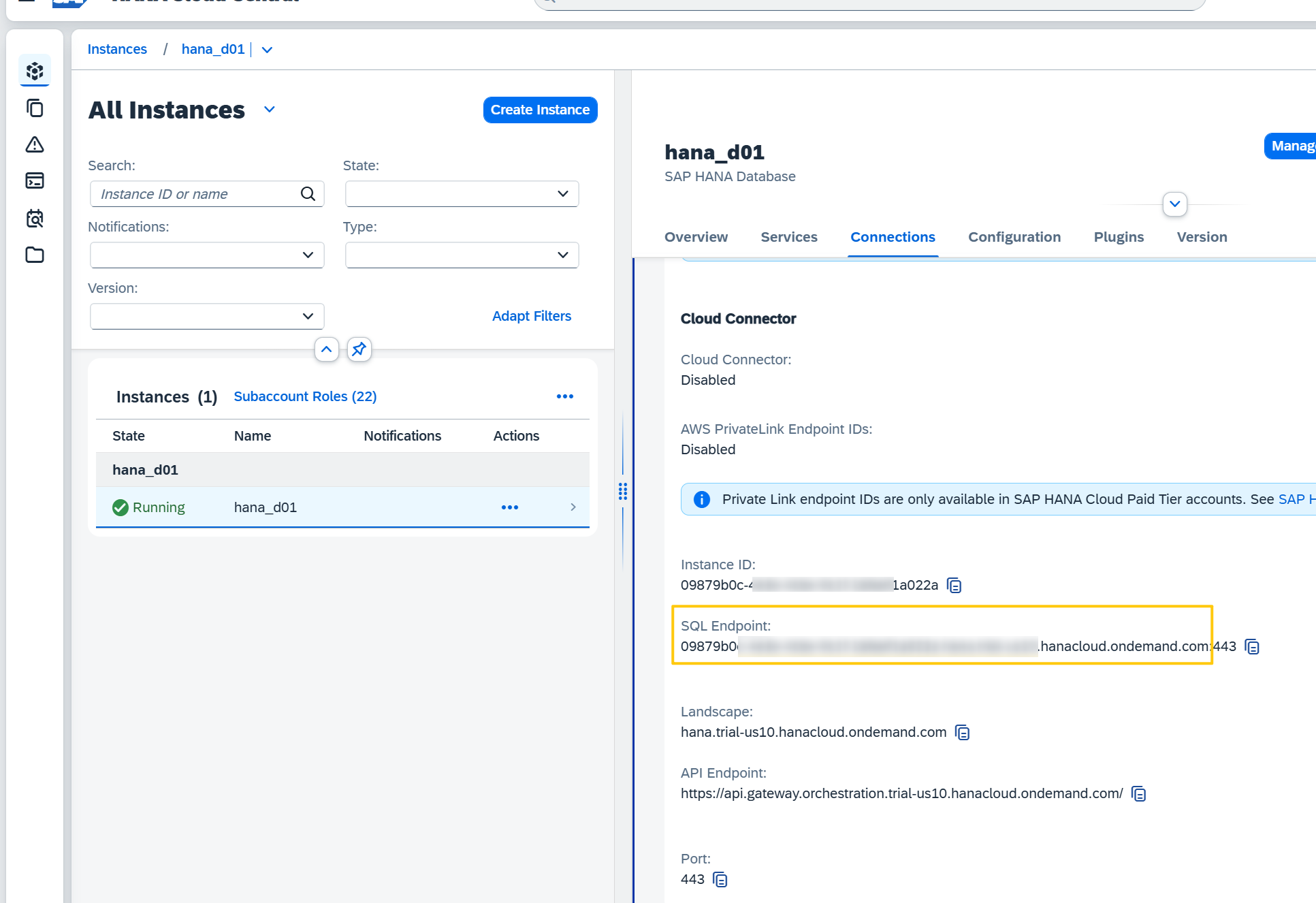This screenshot has height=903, width=1316.
Task: Switch to the Configuration tab
Action: pyautogui.click(x=1014, y=237)
